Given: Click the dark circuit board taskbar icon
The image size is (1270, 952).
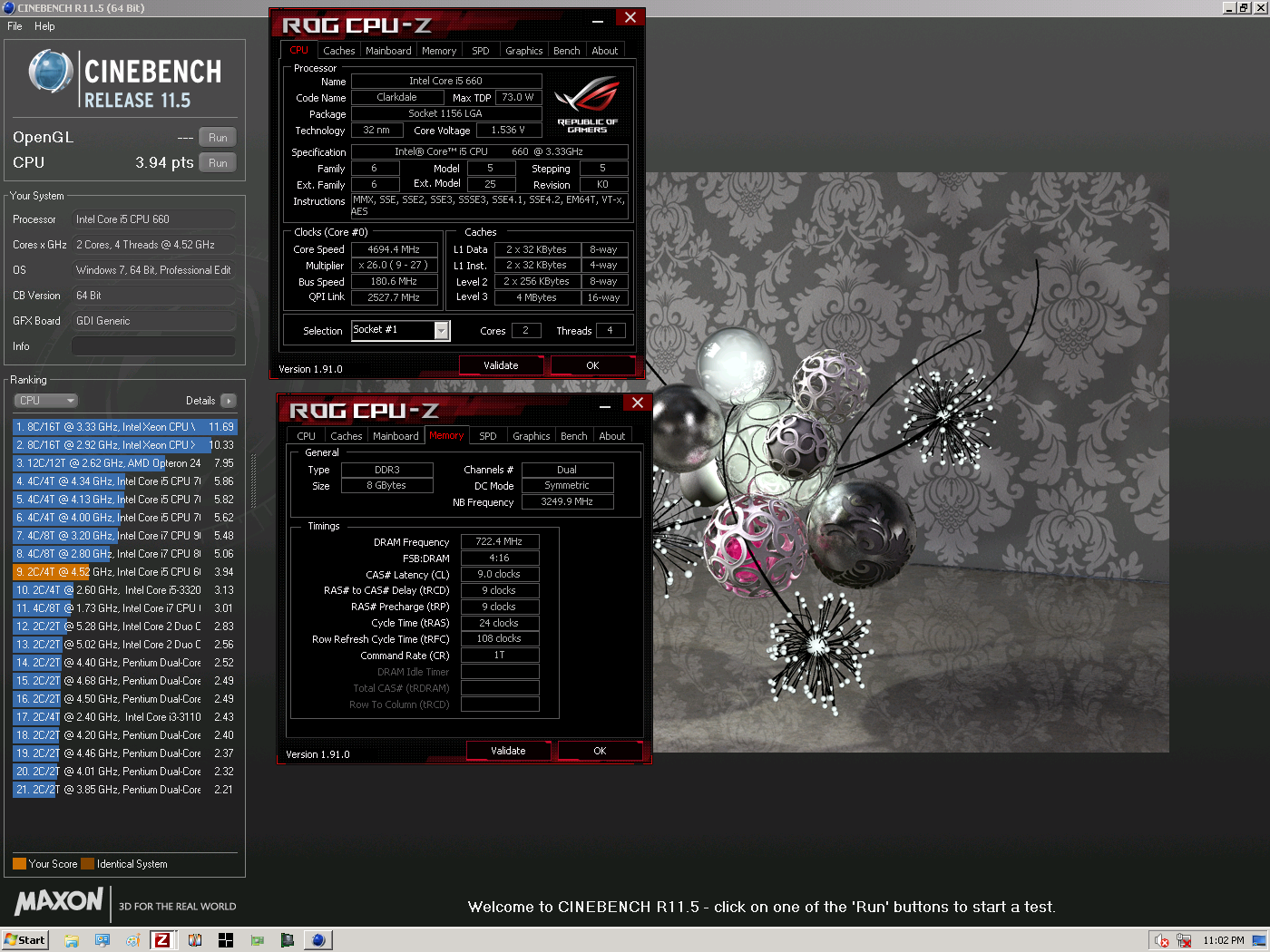Looking at the screenshot, I should (288, 940).
